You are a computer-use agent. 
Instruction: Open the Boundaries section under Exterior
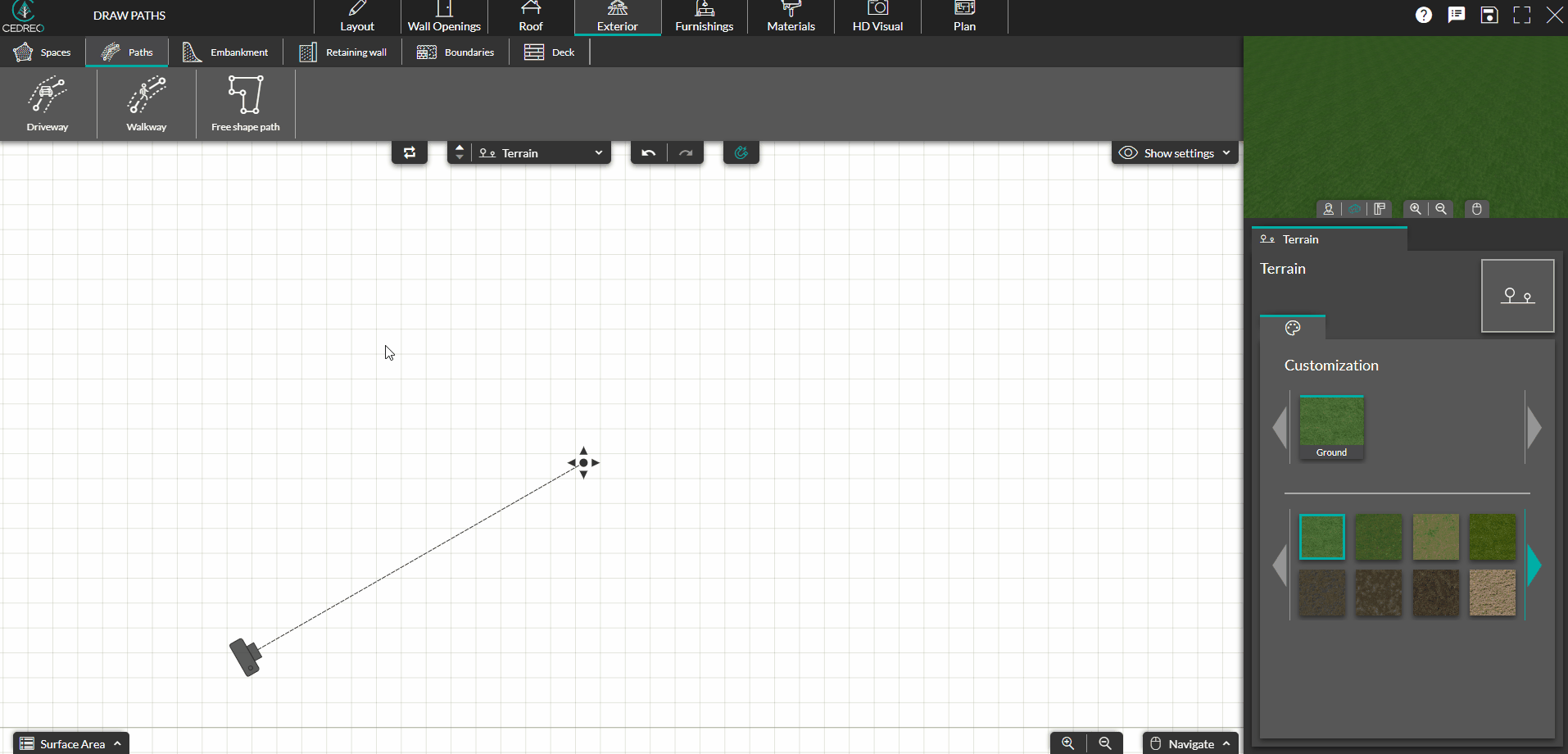coord(455,52)
